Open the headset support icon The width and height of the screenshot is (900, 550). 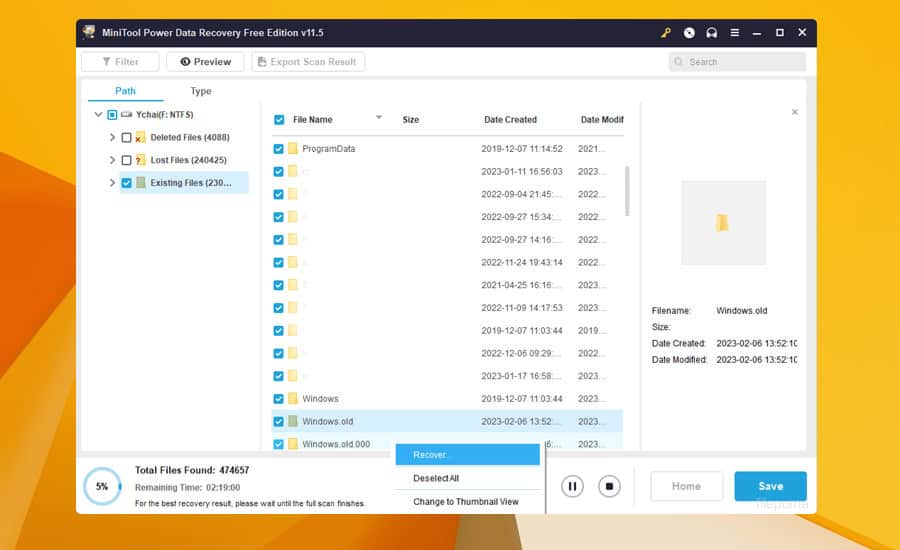[x=712, y=33]
